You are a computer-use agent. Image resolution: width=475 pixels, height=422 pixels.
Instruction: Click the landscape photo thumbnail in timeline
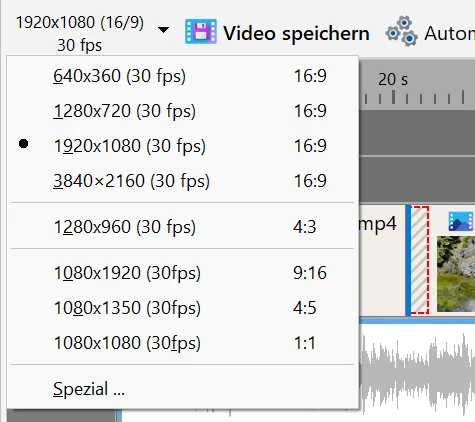[x=456, y=274]
